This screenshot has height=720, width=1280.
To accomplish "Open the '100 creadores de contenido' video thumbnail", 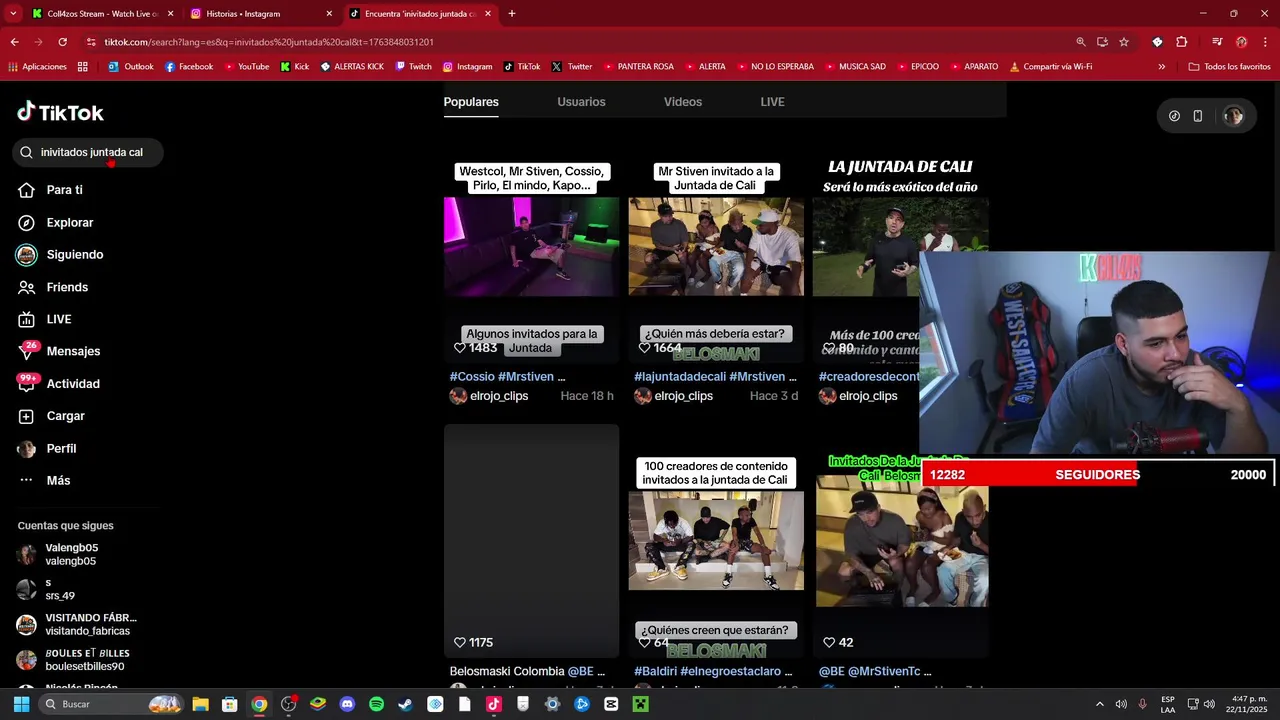I will (x=716, y=540).
